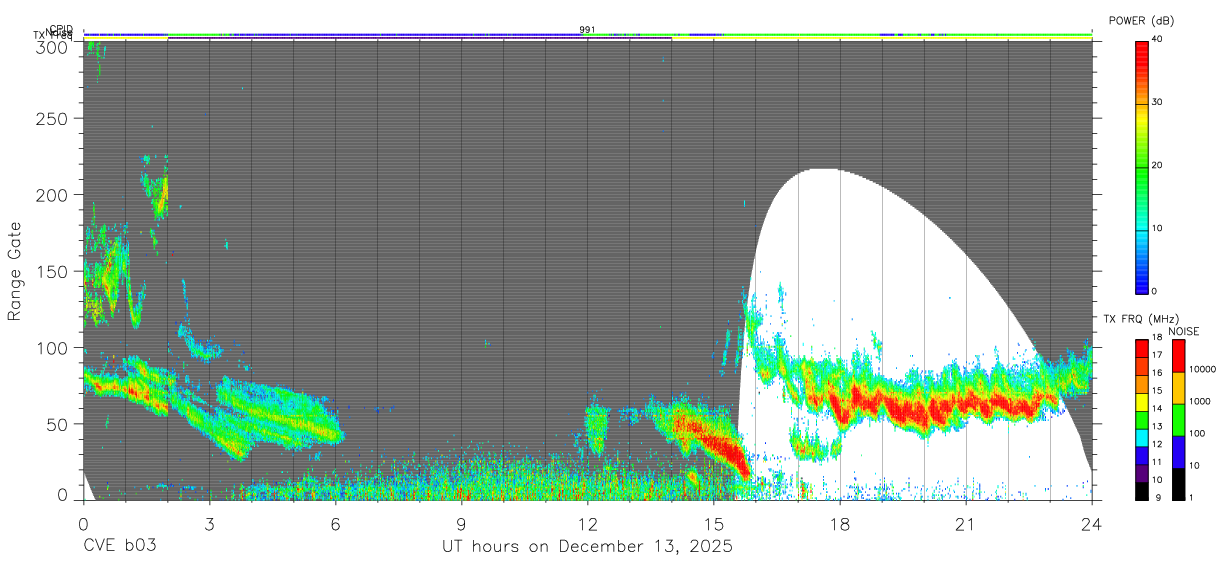This screenshot has height=567, width=1228.
Task: Click the '10000' noise scale label
Action: click(1201, 369)
